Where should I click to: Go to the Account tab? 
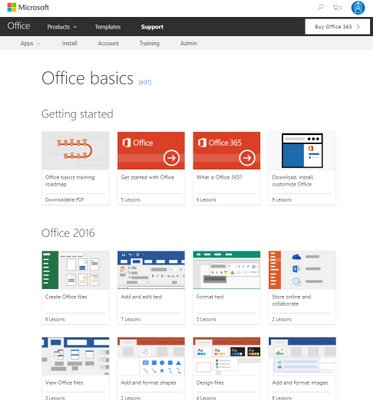[x=108, y=43]
